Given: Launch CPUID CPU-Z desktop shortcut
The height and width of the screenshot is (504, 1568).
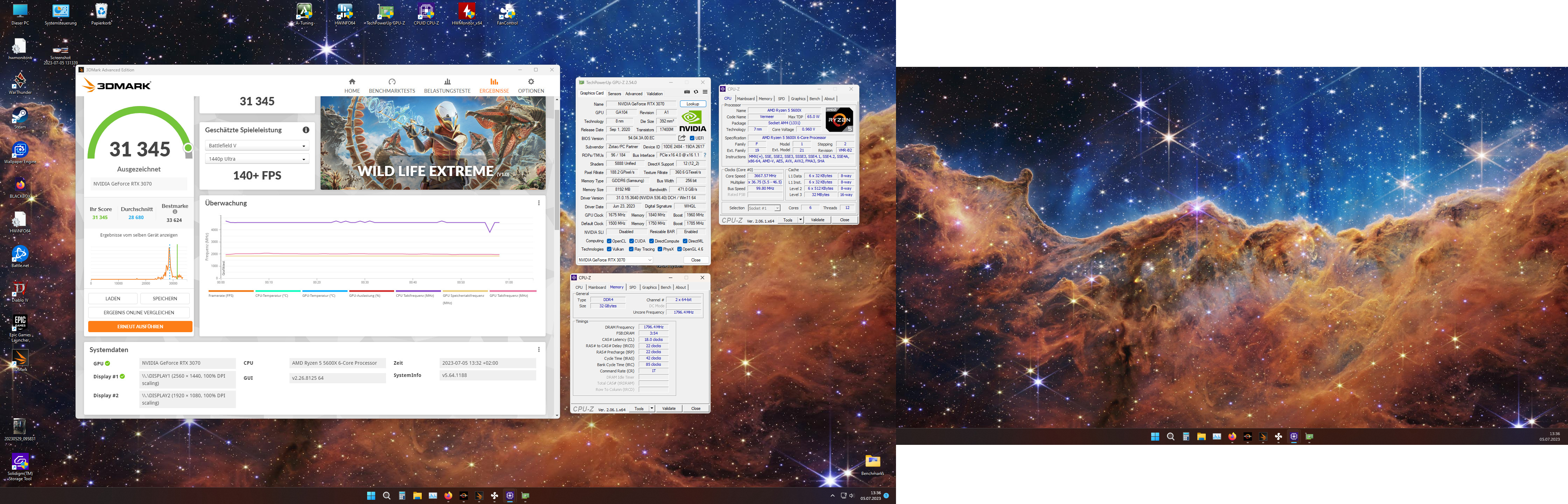Looking at the screenshot, I should [x=426, y=14].
